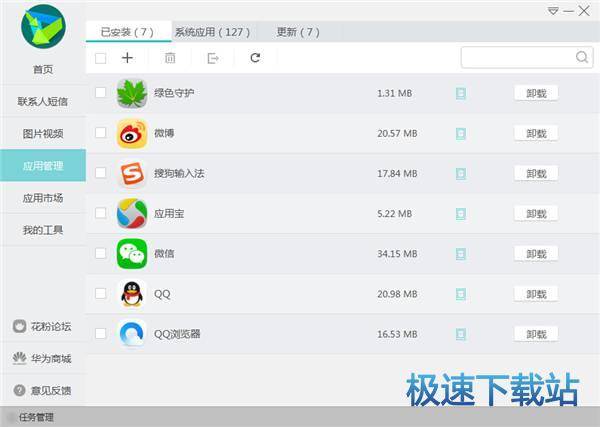This screenshot has width=600, height=427.
Task: Click storage location icon for 应用宝
Action: pyautogui.click(x=461, y=214)
